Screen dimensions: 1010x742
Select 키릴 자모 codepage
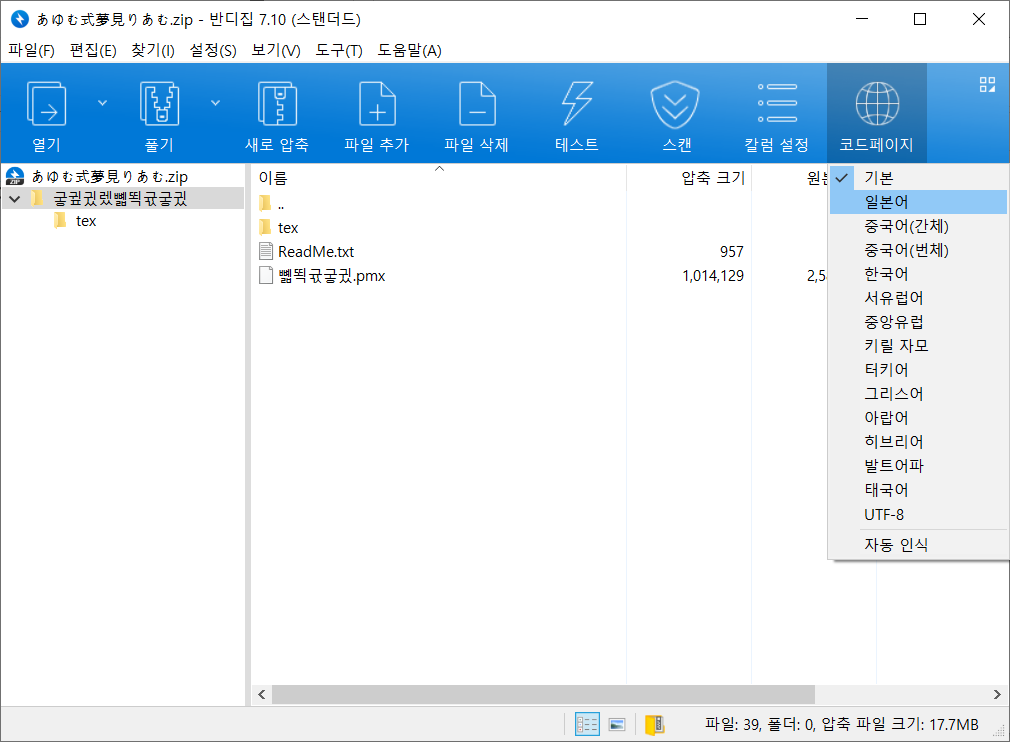(x=918, y=345)
